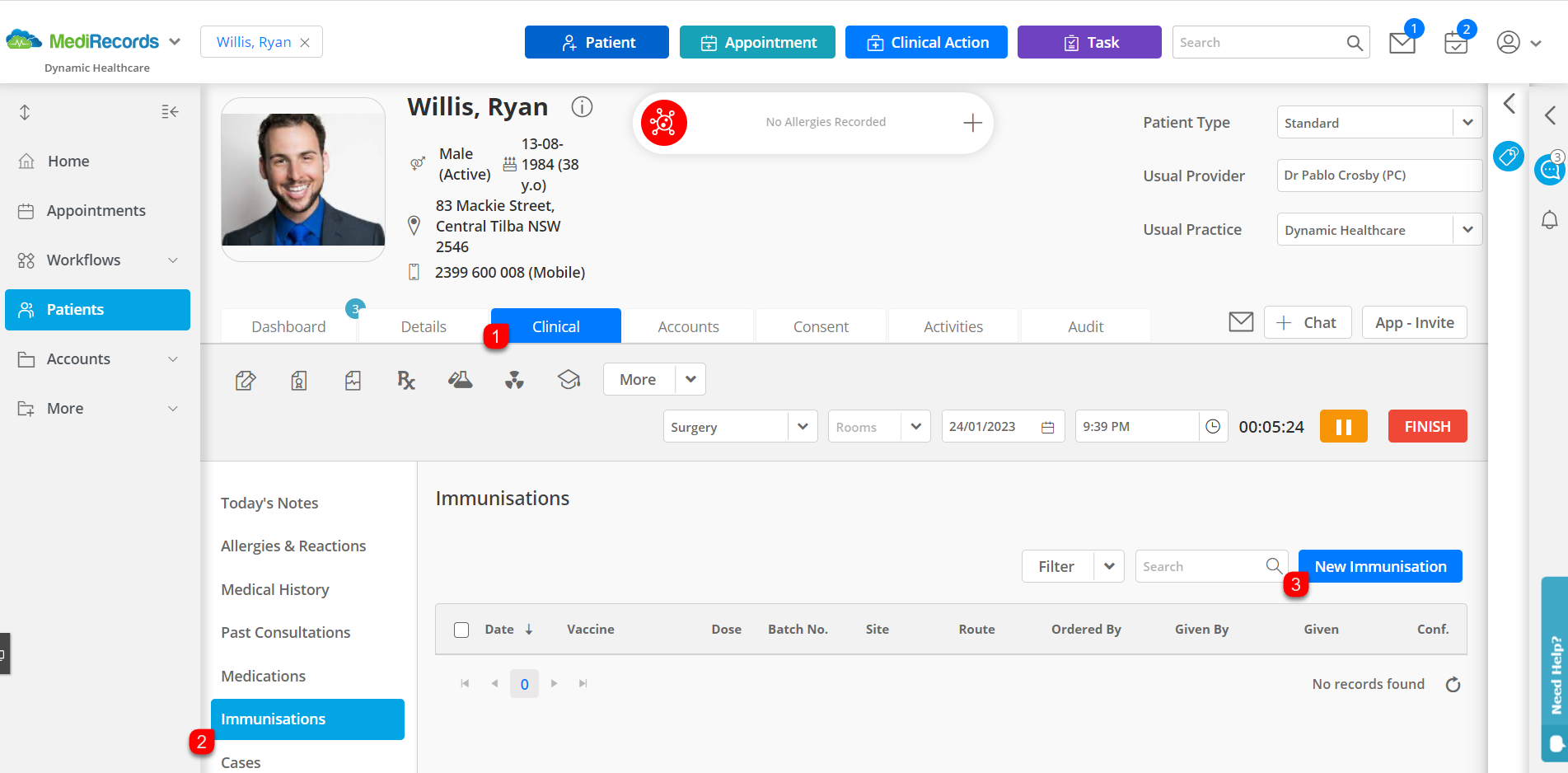Click the Appointment button
Screen dimensions: 1568x773
757,42
